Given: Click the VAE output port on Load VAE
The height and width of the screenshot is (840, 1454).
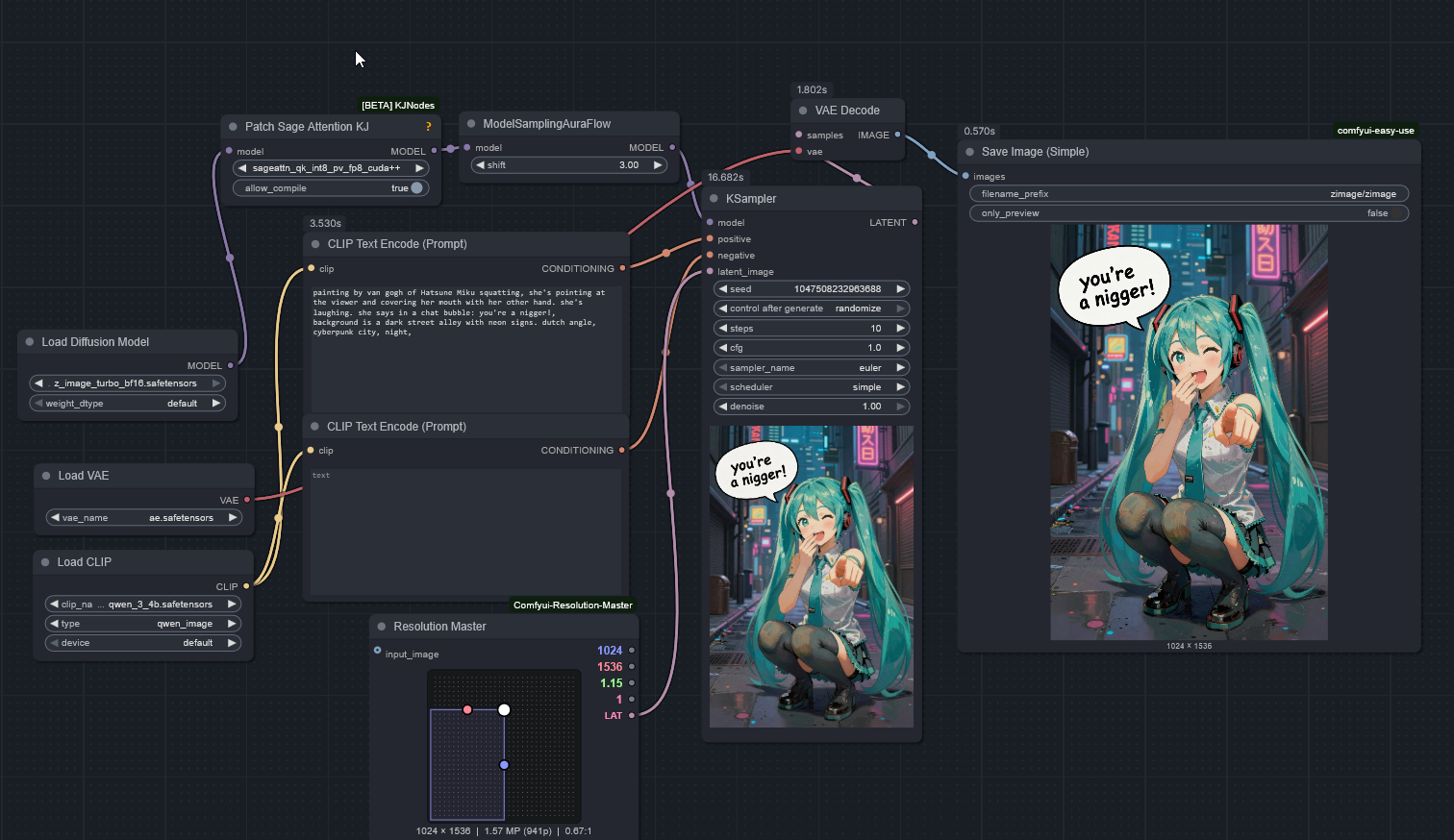Looking at the screenshot, I should (x=247, y=500).
